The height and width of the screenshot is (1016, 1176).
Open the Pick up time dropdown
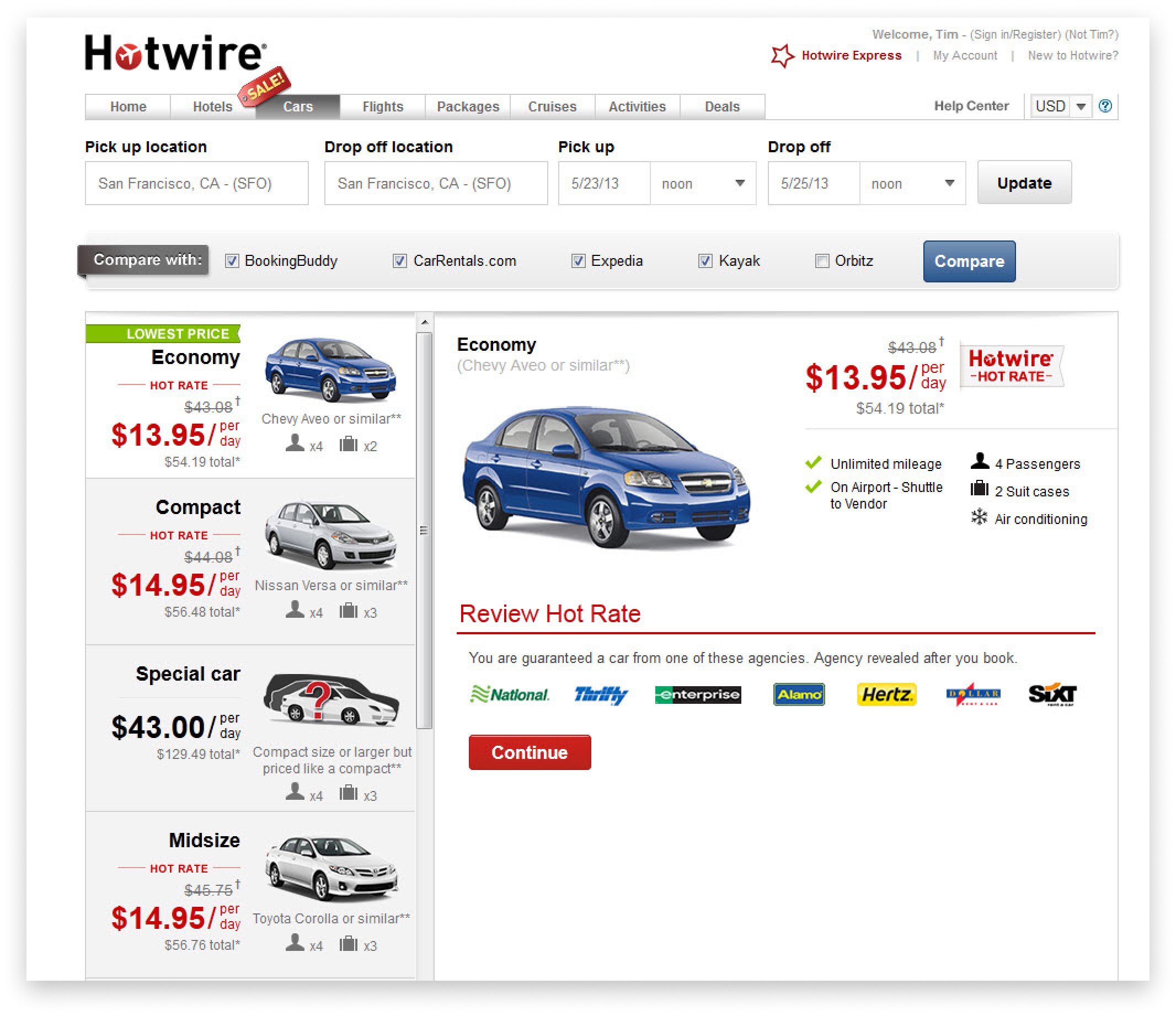tap(703, 183)
